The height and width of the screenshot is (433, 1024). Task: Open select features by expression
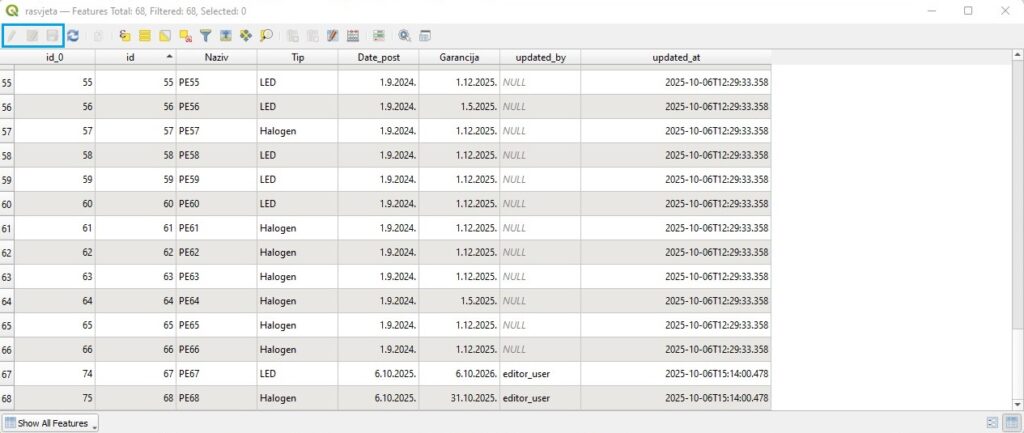(x=125, y=36)
